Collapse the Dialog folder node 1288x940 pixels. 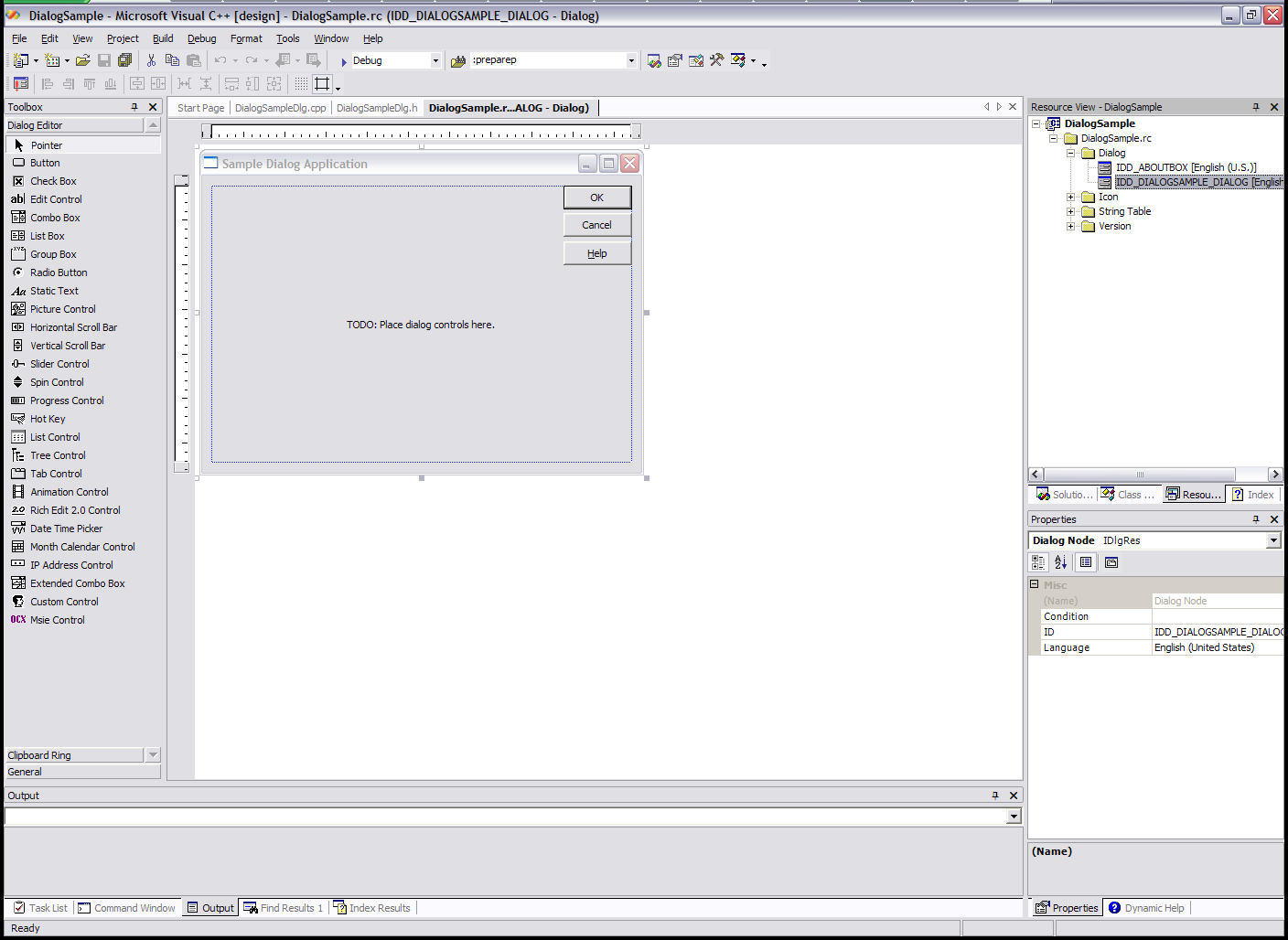click(1070, 153)
